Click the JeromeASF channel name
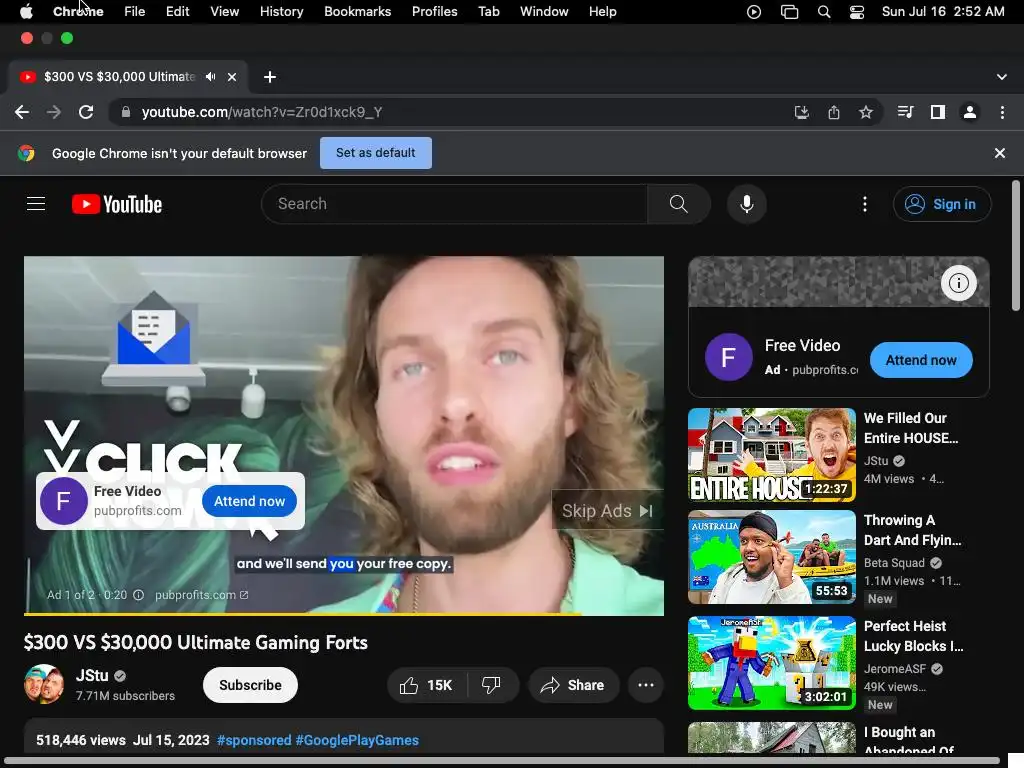Screen dimensions: 1024x768 pos(895,669)
